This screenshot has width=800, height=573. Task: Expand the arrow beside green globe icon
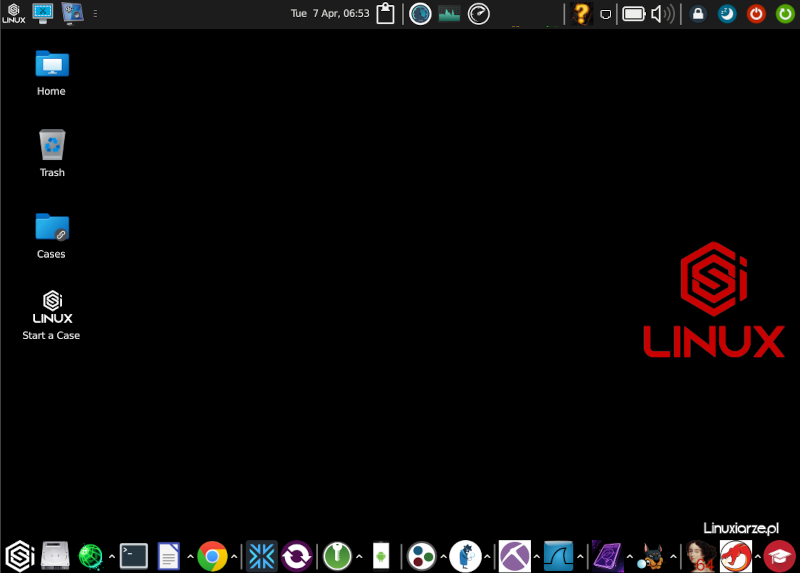(112, 556)
